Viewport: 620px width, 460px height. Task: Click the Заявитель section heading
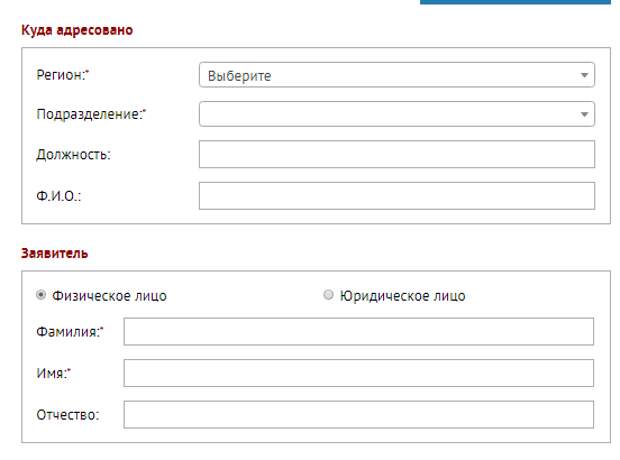click(x=54, y=253)
